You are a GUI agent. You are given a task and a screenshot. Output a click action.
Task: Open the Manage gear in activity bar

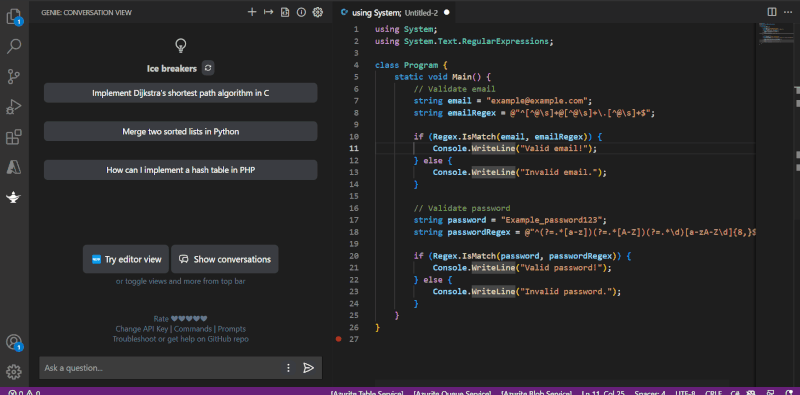coord(14,372)
